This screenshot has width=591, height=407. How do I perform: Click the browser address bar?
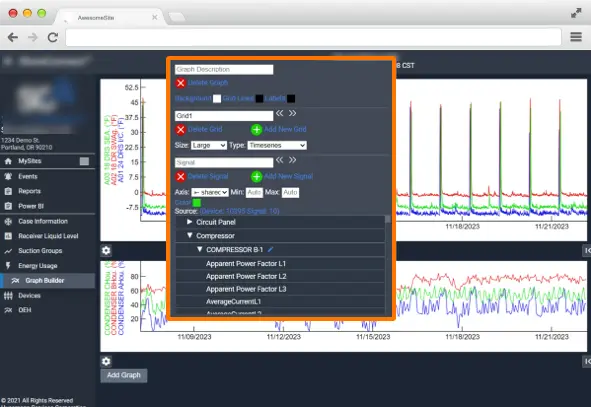click(313, 37)
